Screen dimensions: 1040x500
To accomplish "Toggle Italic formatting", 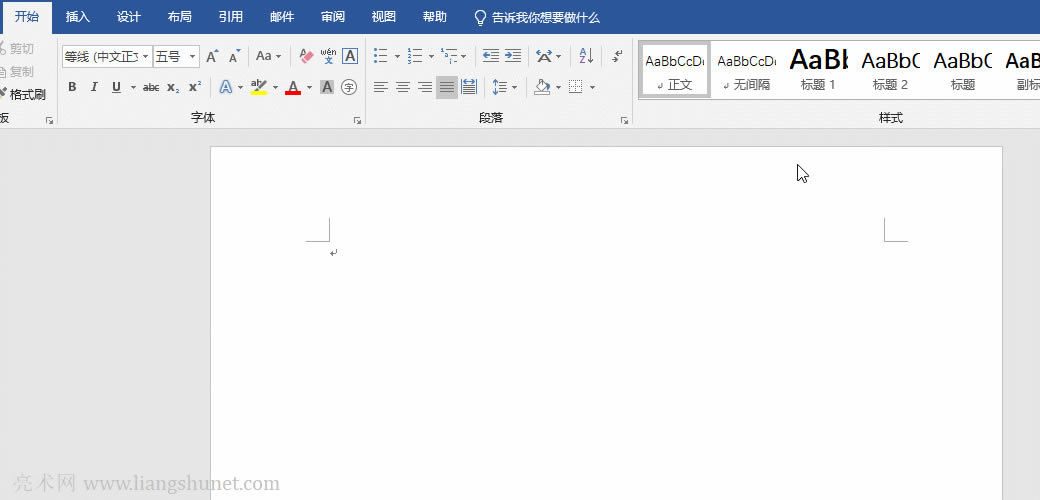I will click(94, 88).
